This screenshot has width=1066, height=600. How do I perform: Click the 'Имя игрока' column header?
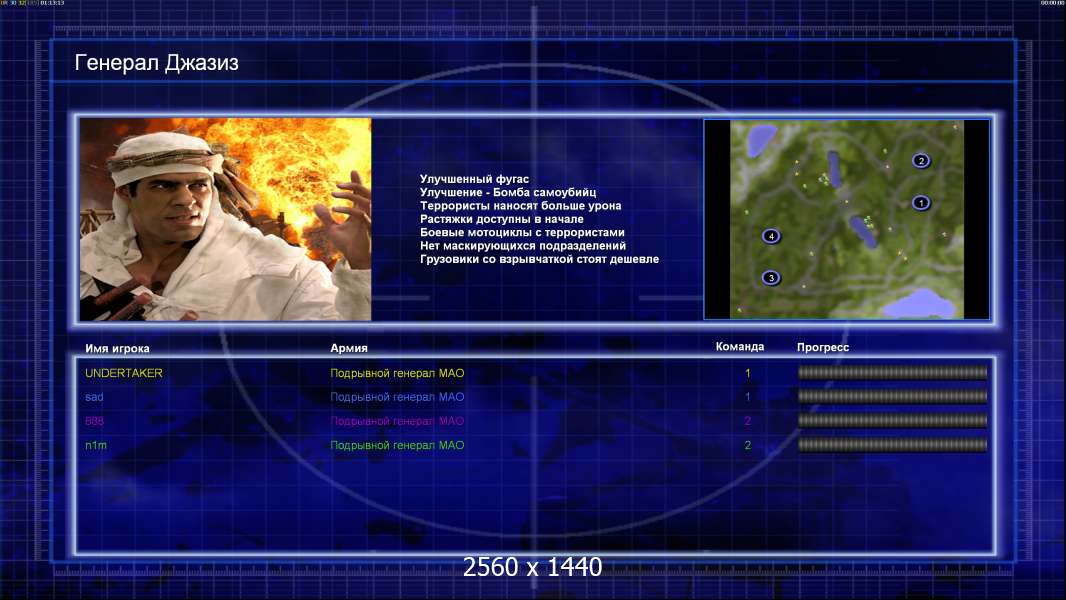[x=117, y=348]
